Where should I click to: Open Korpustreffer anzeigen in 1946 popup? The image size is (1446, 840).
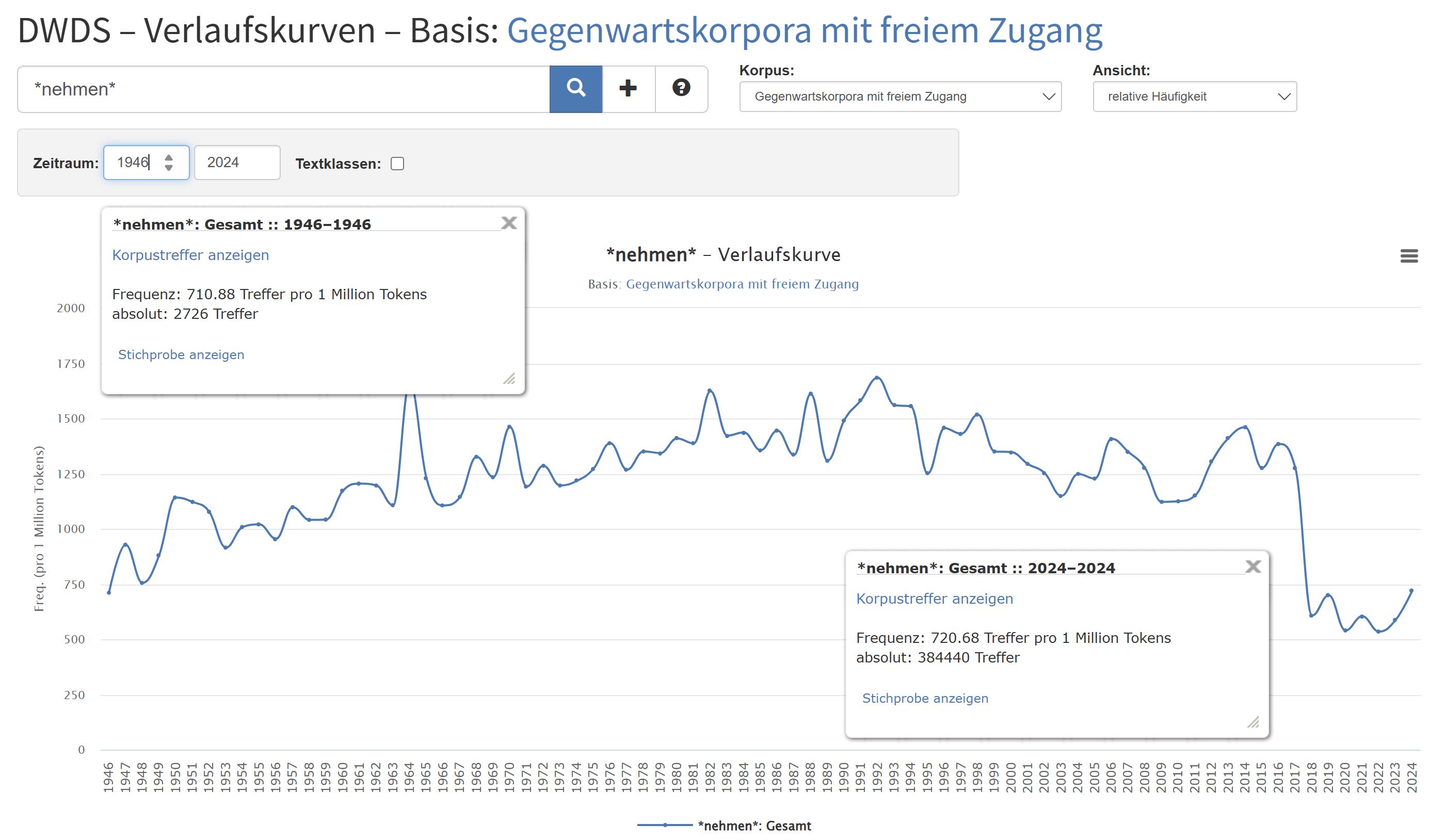pyautogui.click(x=190, y=255)
